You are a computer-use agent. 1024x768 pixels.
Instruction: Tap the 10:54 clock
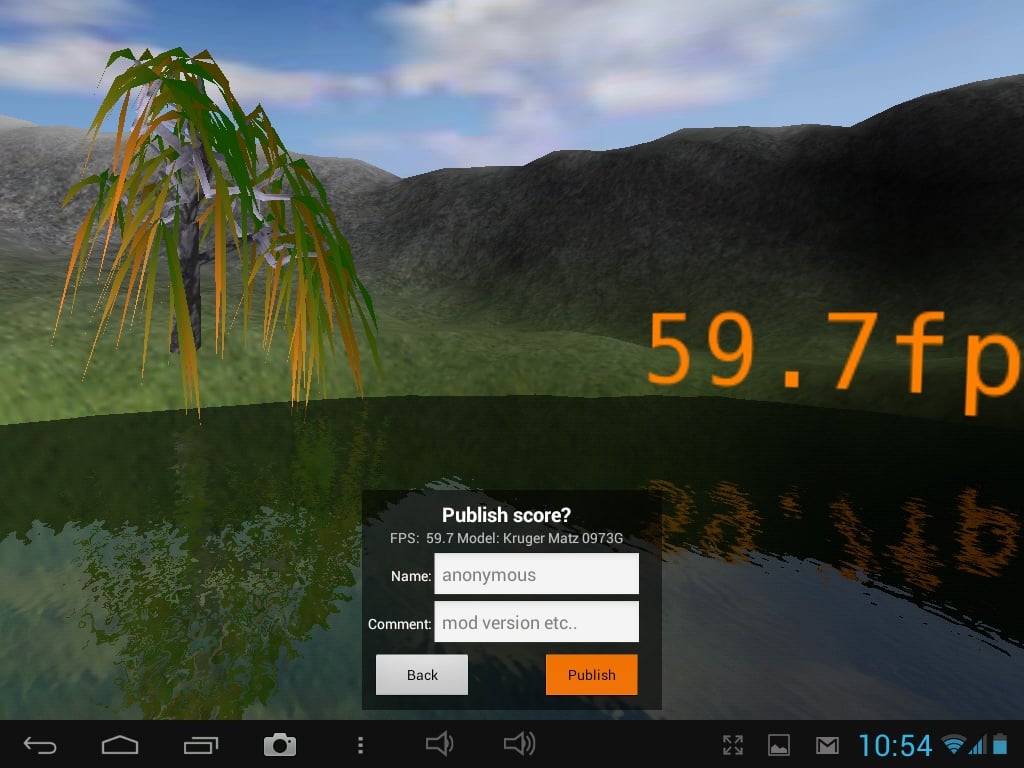pos(895,745)
